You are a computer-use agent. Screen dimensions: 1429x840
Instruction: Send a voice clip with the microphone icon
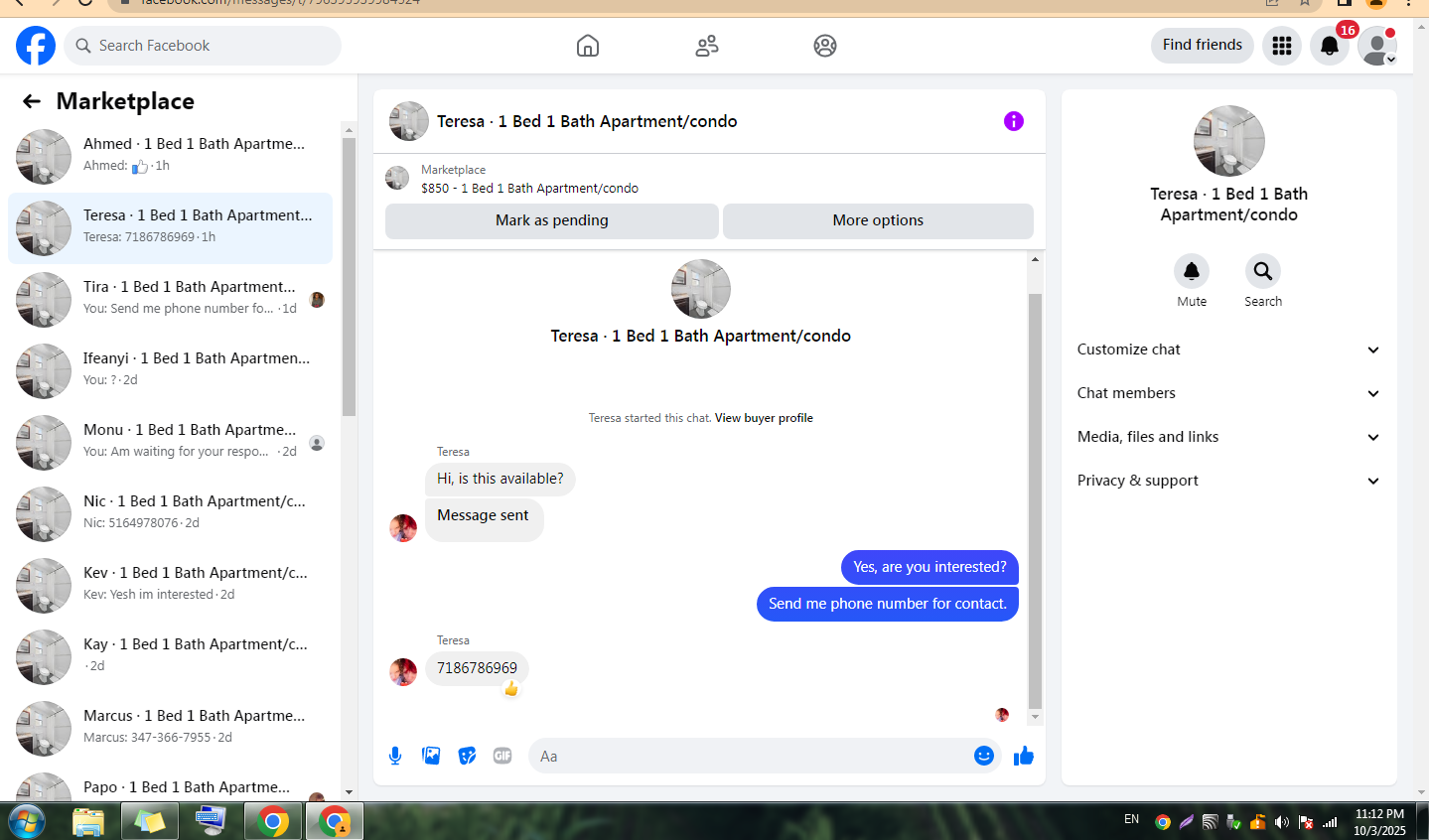[395, 756]
